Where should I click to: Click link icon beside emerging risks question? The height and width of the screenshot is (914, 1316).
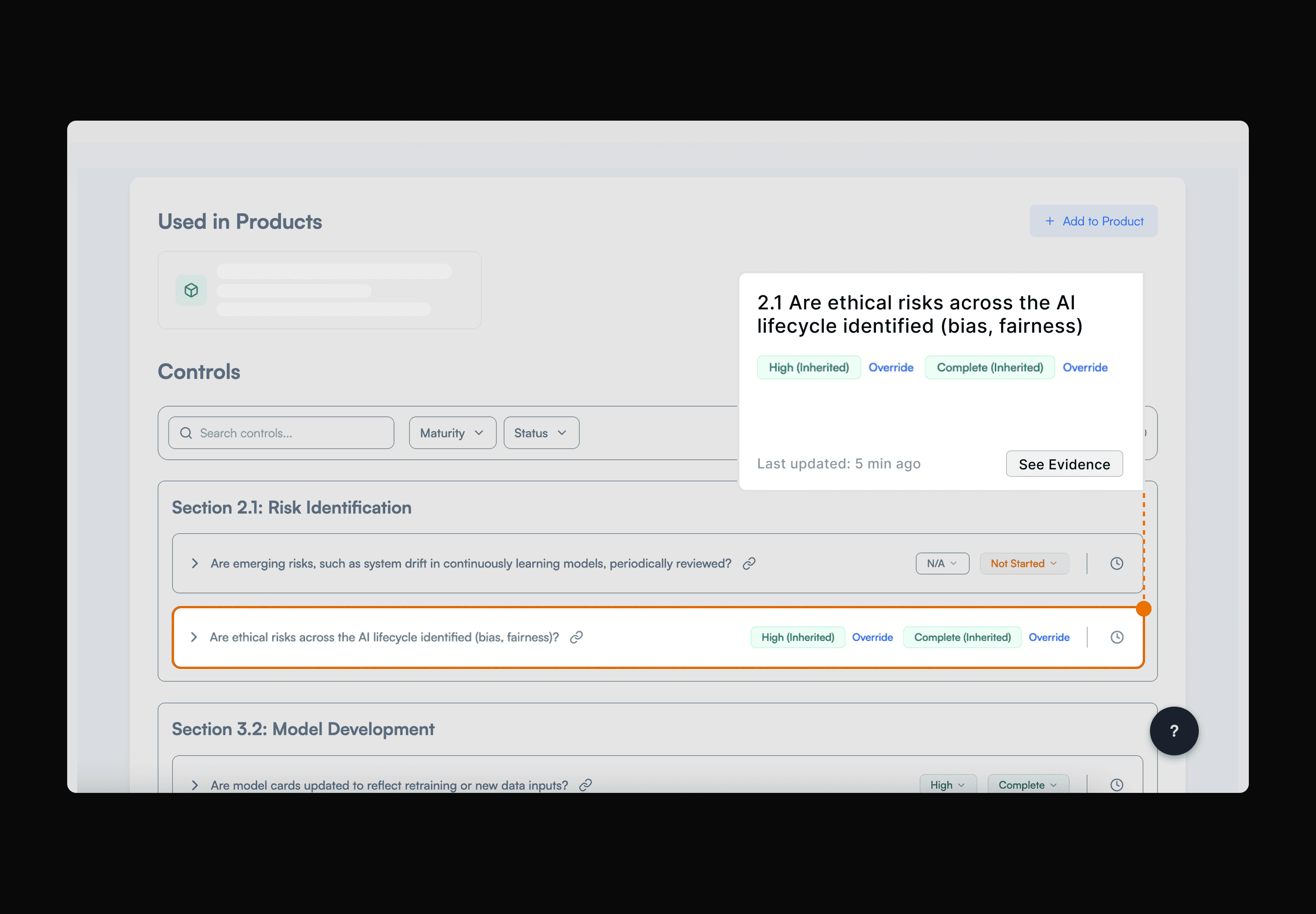pyautogui.click(x=748, y=563)
